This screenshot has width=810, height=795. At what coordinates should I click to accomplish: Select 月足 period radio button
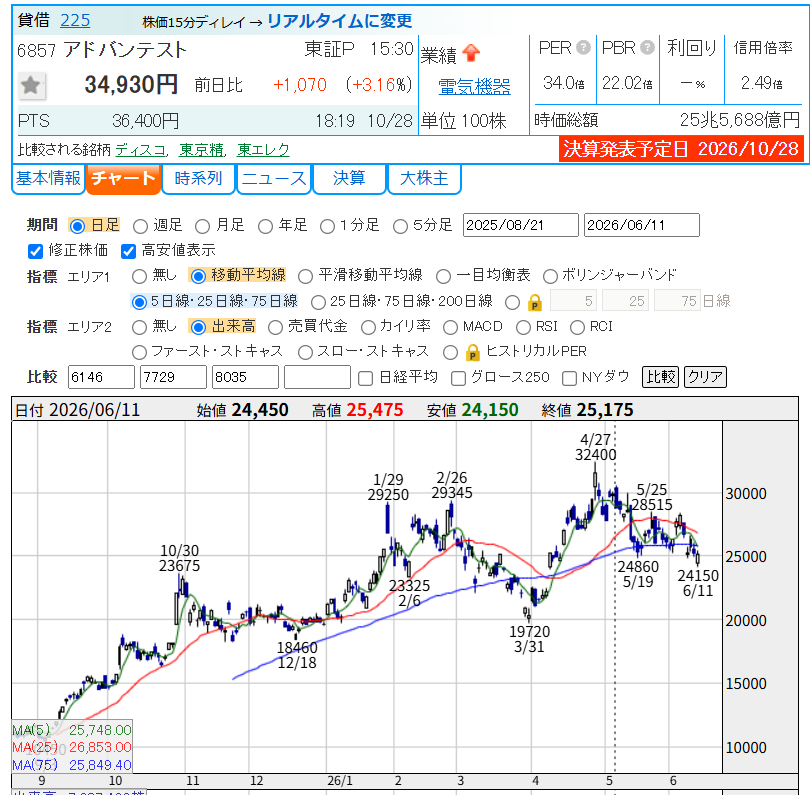pos(202,226)
